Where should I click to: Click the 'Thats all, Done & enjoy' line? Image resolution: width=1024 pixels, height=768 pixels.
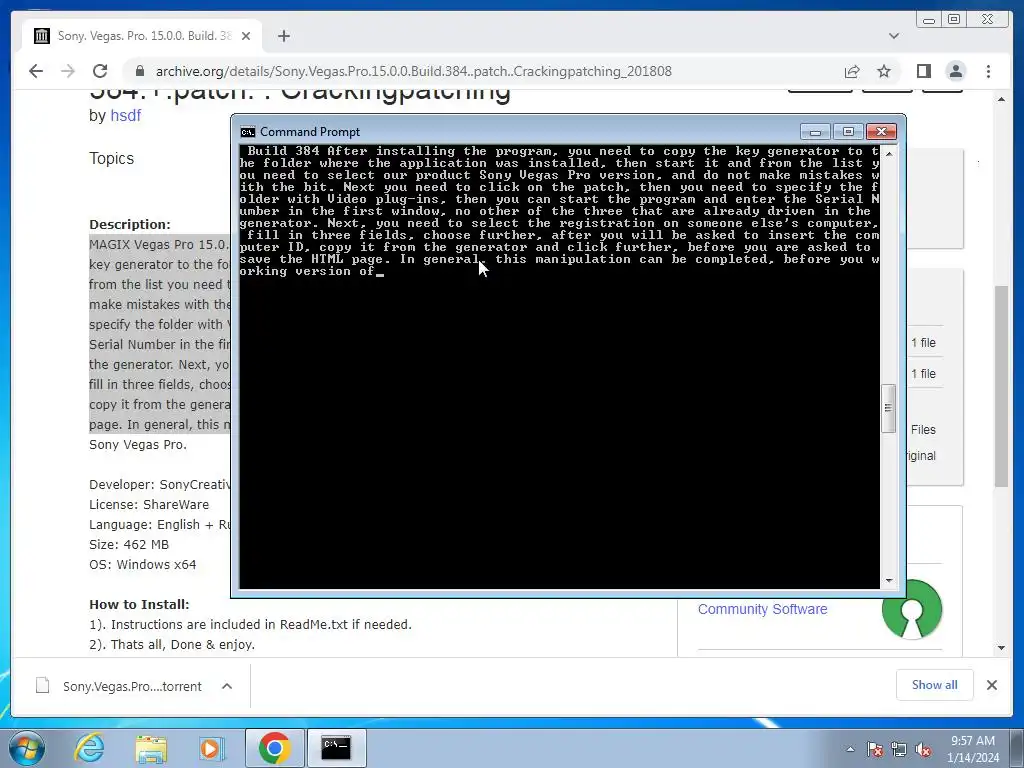tap(172, 645)
